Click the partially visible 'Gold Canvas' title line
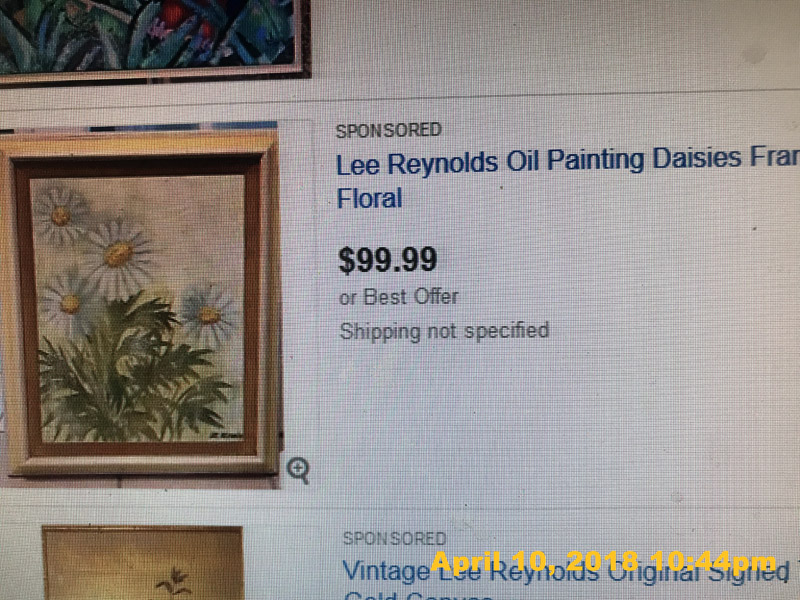 418,596
